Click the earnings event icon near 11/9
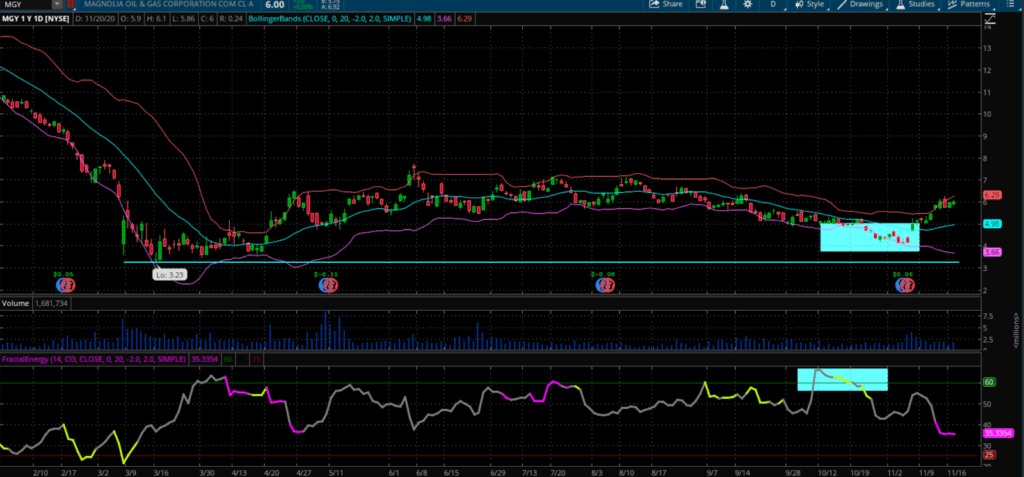This screenshot has width=1024, height=477. click(x=905, y=285)
